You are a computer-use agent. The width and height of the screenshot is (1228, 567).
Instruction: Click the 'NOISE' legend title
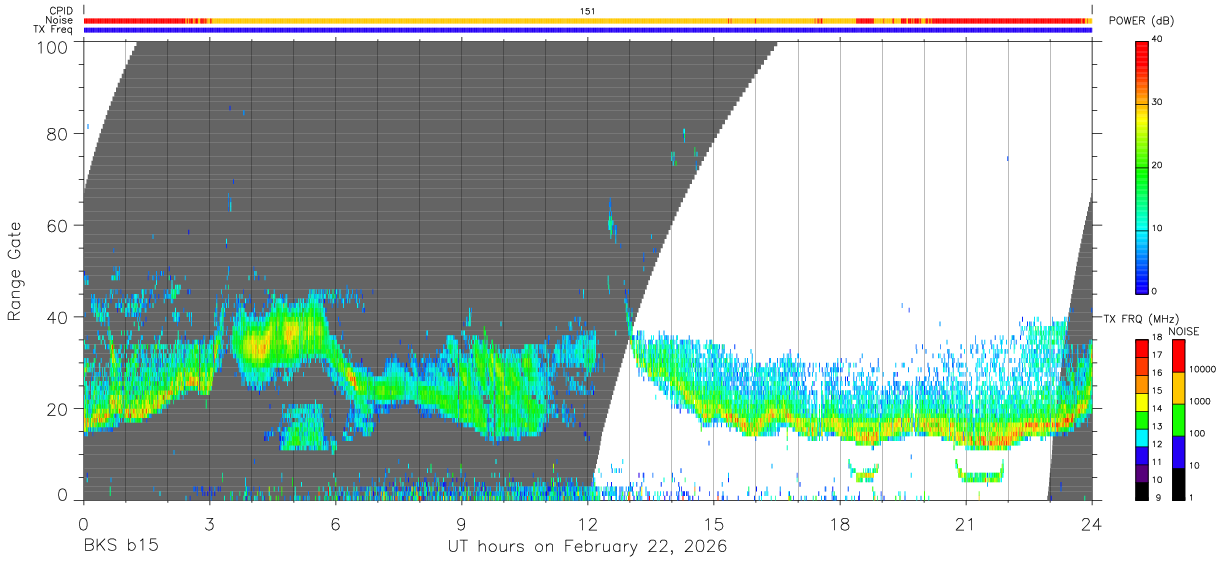(1184, 331)
